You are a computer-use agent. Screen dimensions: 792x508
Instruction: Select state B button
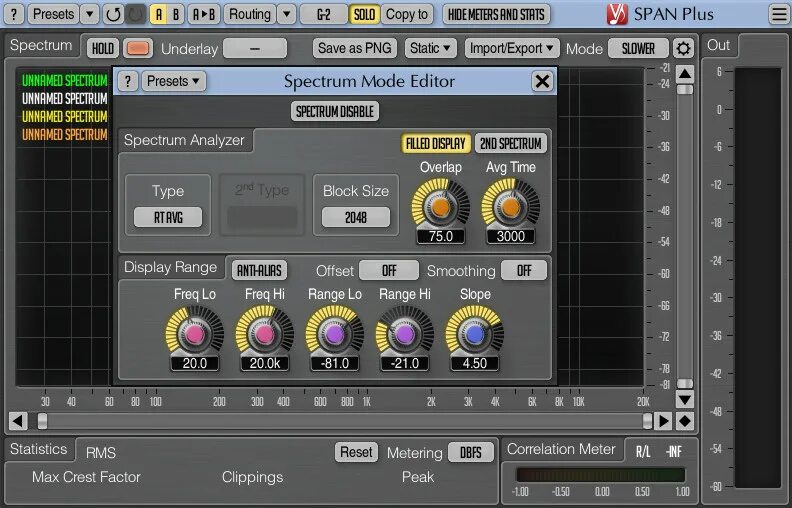176,14
